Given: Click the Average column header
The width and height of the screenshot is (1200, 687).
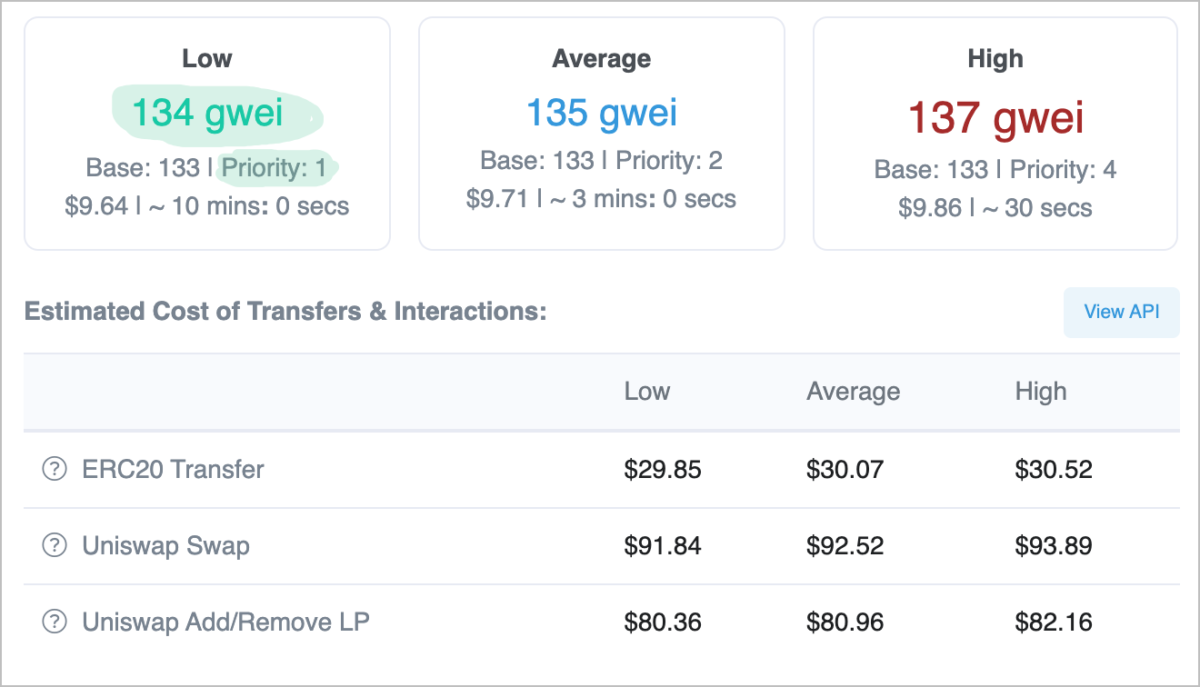Looking at the screenshot, I should pyautogui.click(x=853, y=391).
